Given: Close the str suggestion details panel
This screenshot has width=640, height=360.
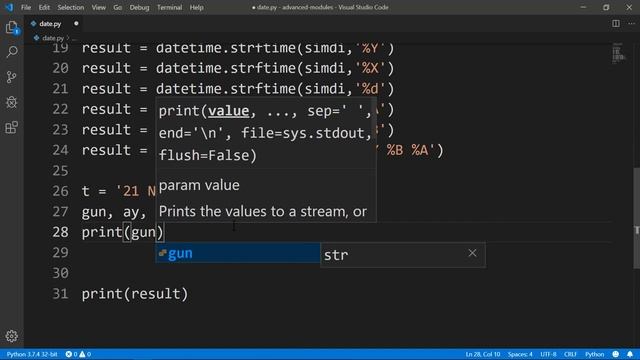Looking at the screenshot, I should click(472, 253).
